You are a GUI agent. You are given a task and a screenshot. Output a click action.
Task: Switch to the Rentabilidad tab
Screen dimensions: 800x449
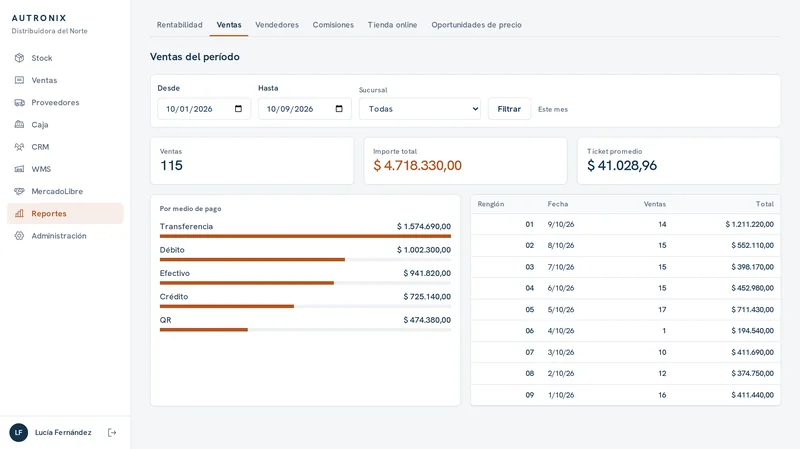[x=180, y=24]
